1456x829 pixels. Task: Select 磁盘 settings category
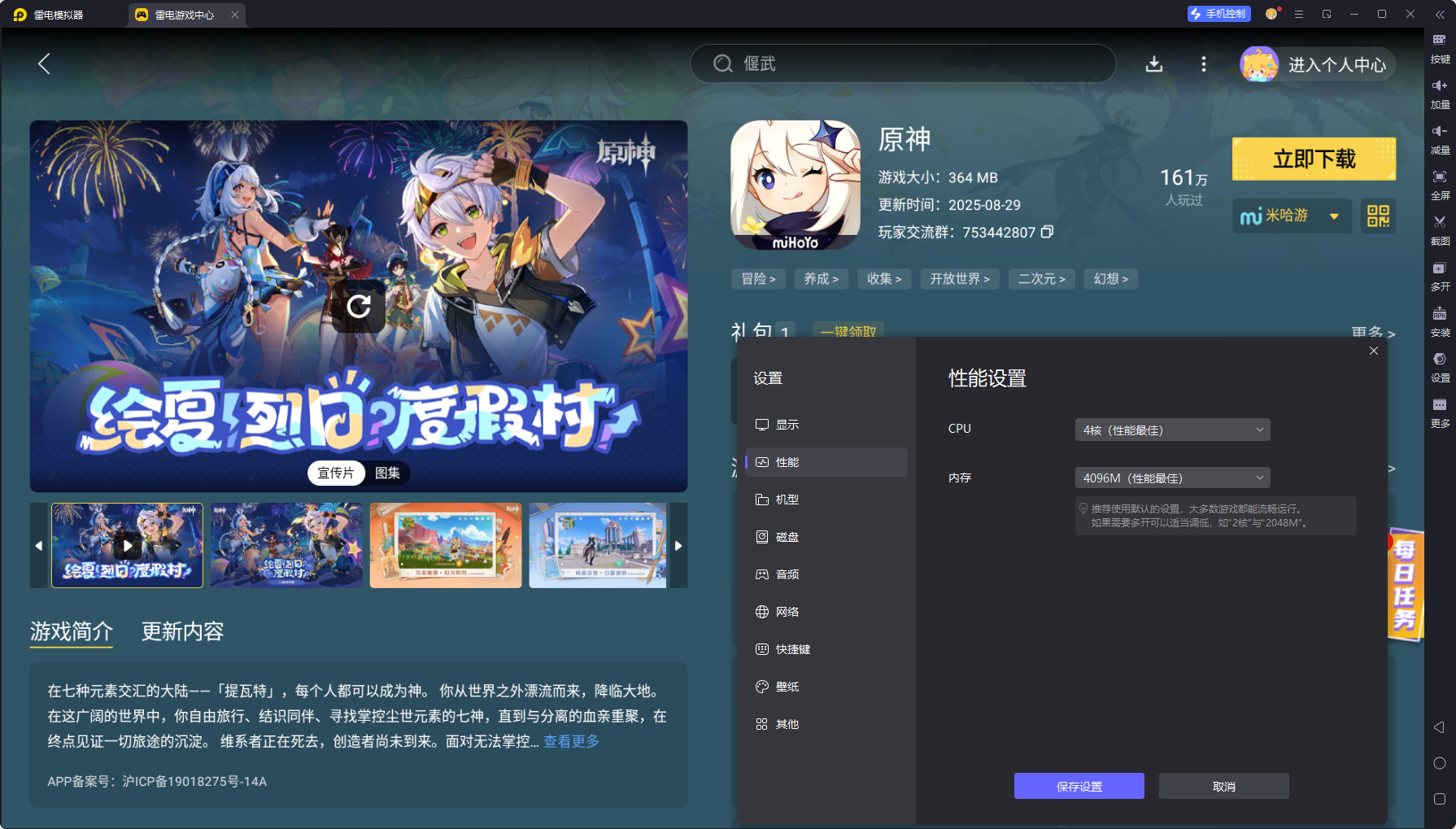click(826, 537)
